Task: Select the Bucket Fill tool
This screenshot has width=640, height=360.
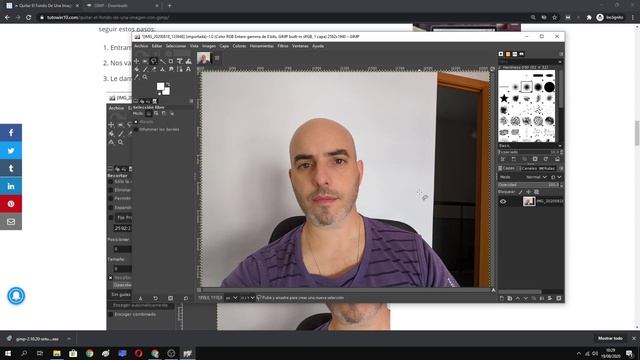Action: (136, 69)
